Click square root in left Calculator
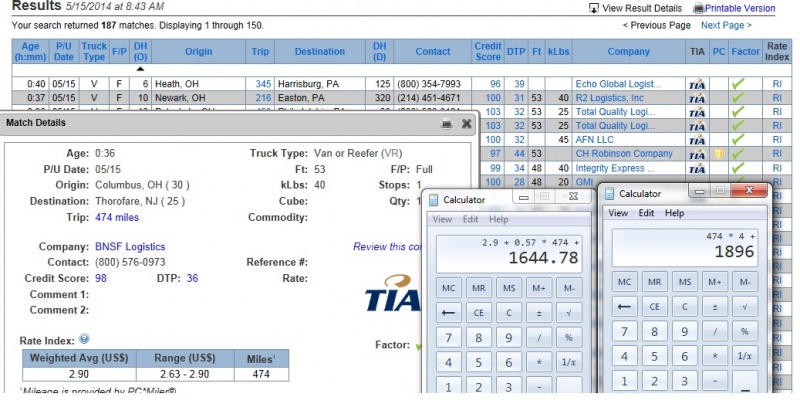 pyautogui.click(x=569, y=313)
